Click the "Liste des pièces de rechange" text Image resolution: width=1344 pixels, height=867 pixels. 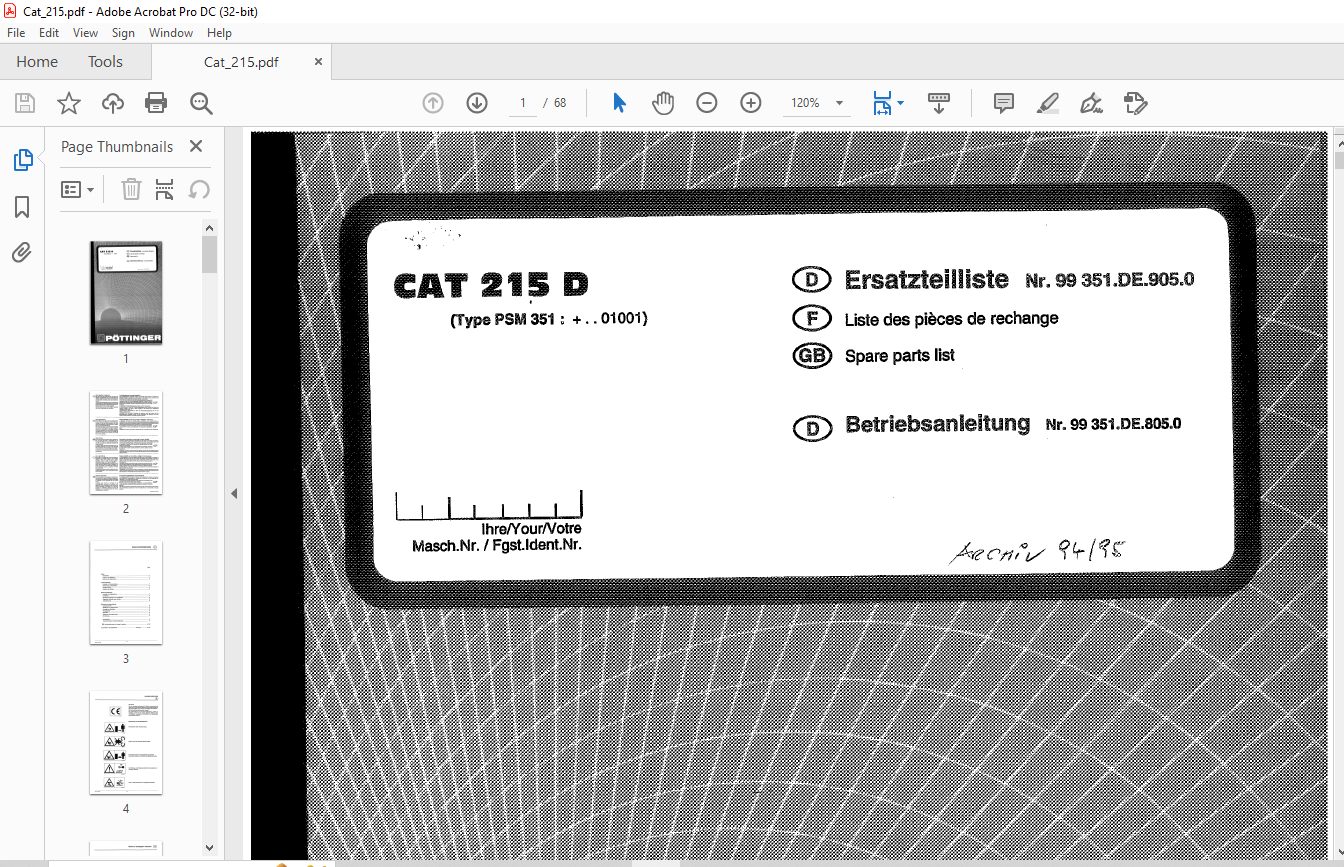[x=951, y=319]
